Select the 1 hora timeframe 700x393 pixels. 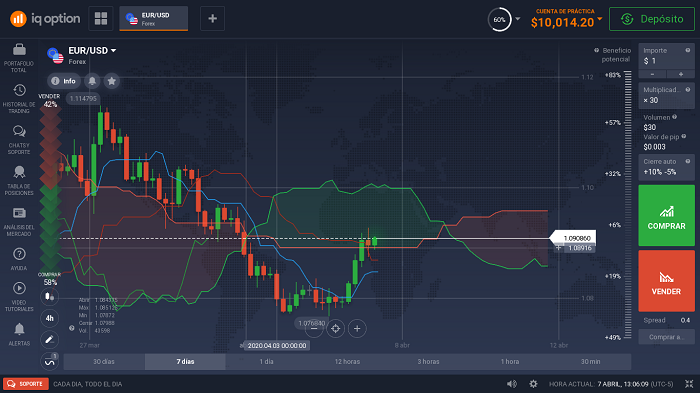point(510,362)
